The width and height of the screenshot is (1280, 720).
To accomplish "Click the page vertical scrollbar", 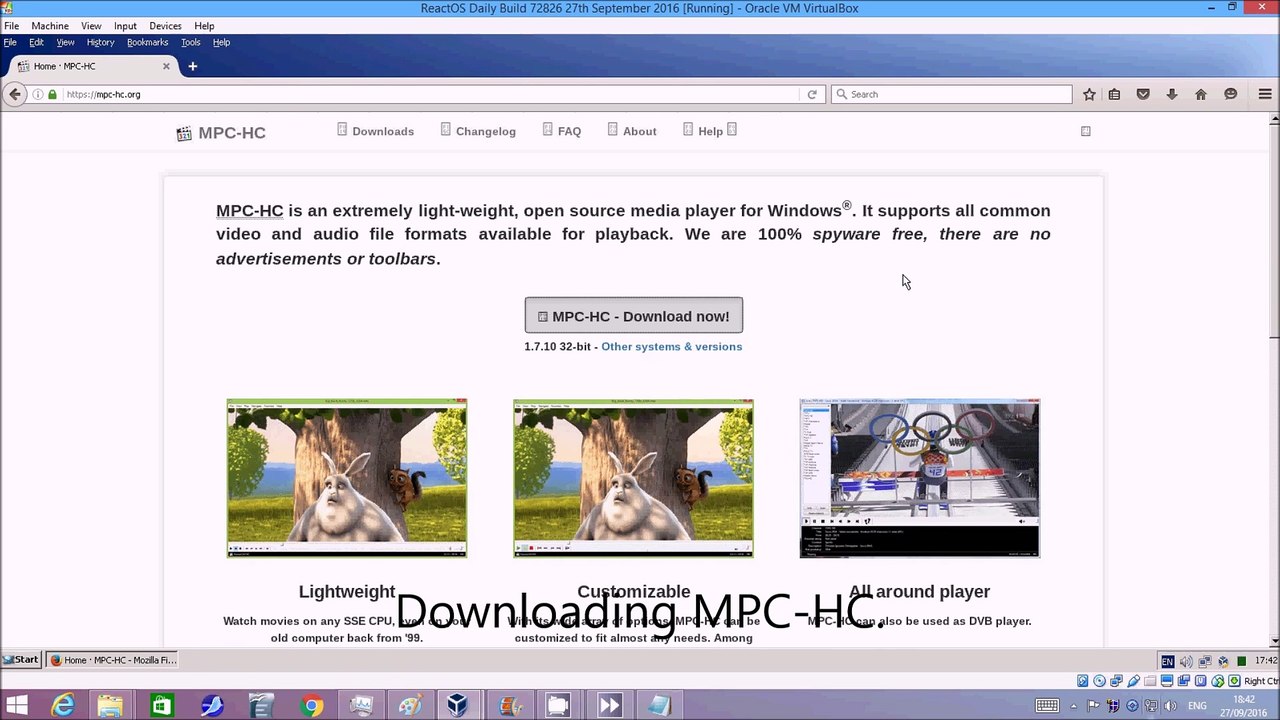I will (x=1274, y=230).
